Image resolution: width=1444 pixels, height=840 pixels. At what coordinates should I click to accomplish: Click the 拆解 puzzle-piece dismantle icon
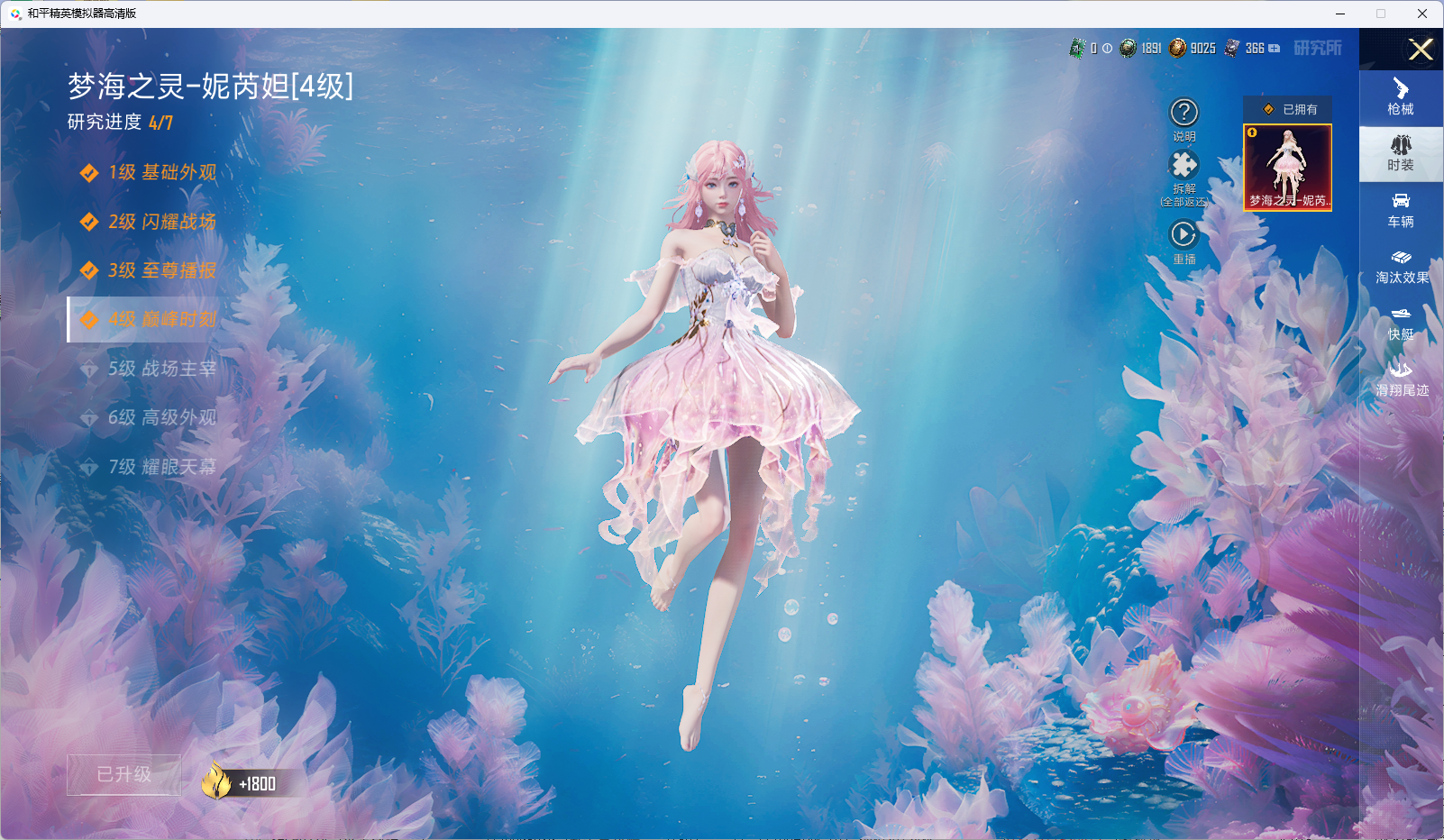[1184, 166]
